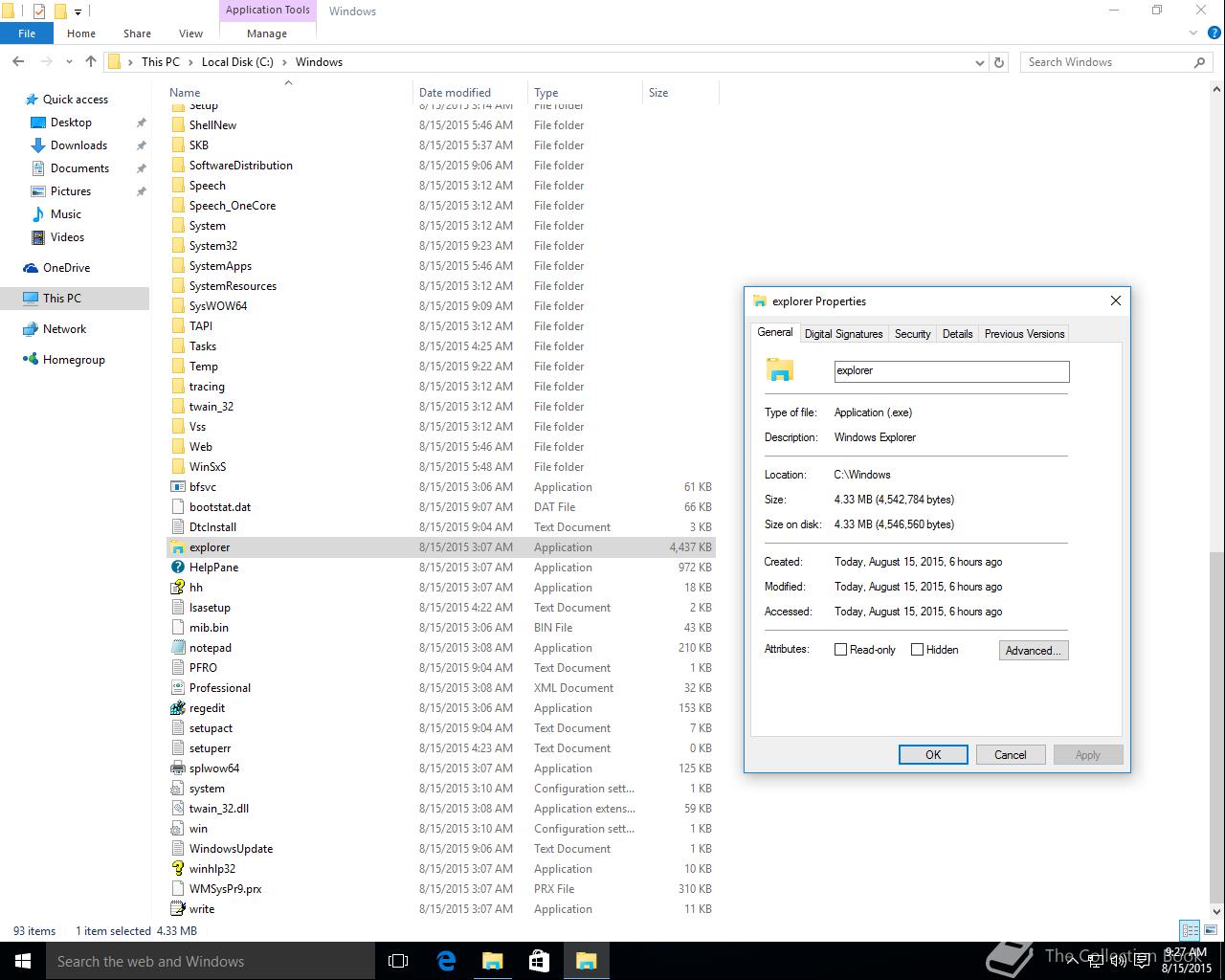Open the Windows Store taskbar icon
Screen dimensions: 1225x980
(539, 961)
